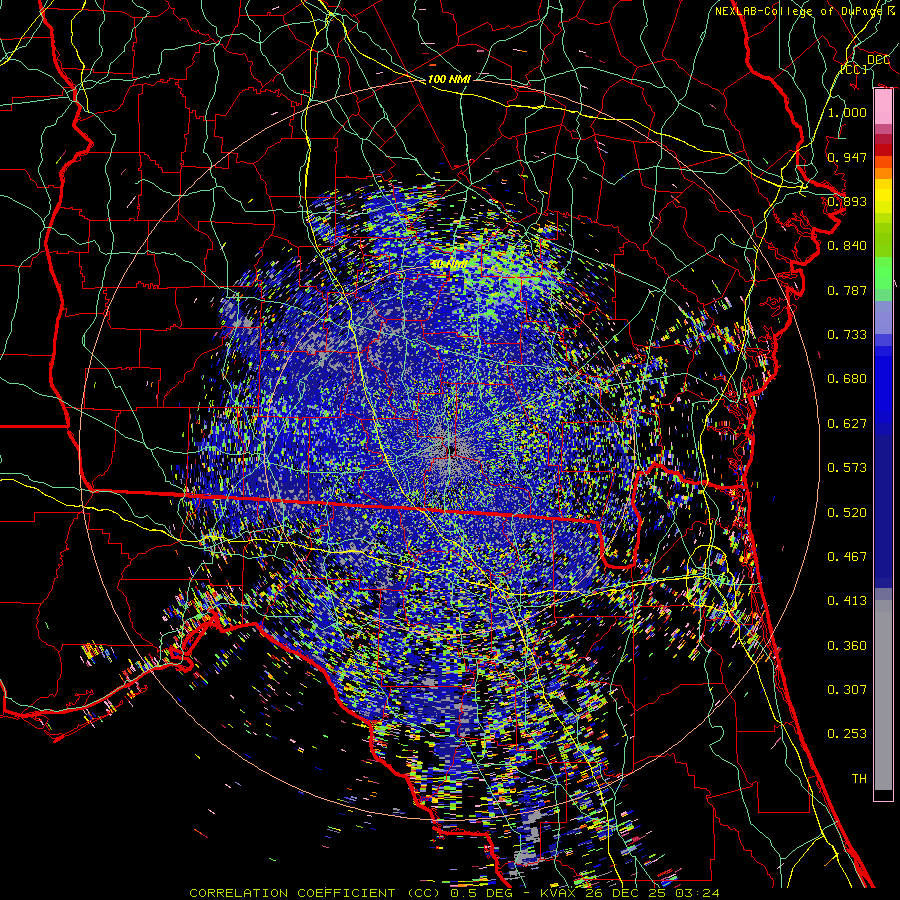This screenshot has width=900, height=900.
Task: Click the 100 NMI range ring label
Action: click(x=449, y=79)
